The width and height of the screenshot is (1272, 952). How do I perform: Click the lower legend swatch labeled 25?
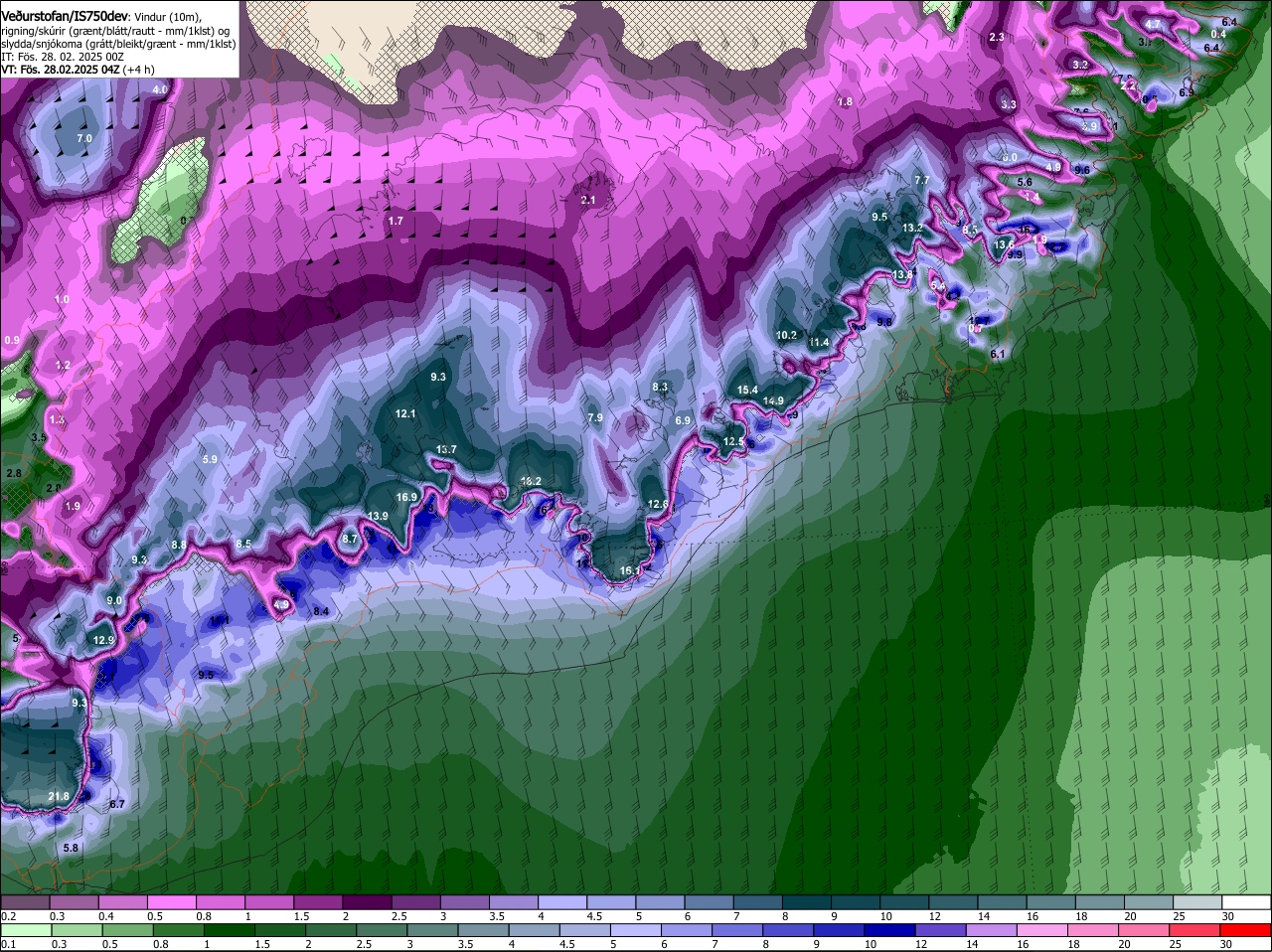pyautogui.click(x=1196, y=930)
